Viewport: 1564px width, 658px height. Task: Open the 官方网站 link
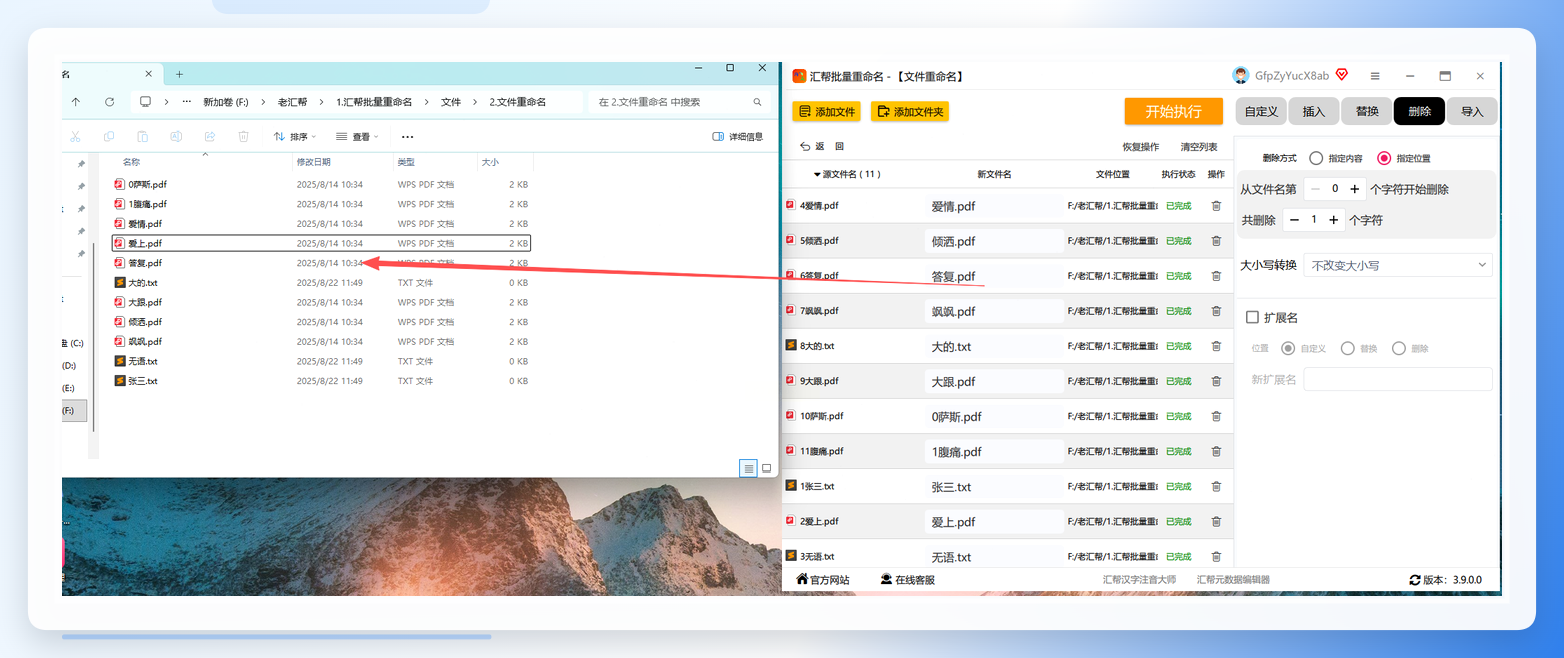point(822,580)
